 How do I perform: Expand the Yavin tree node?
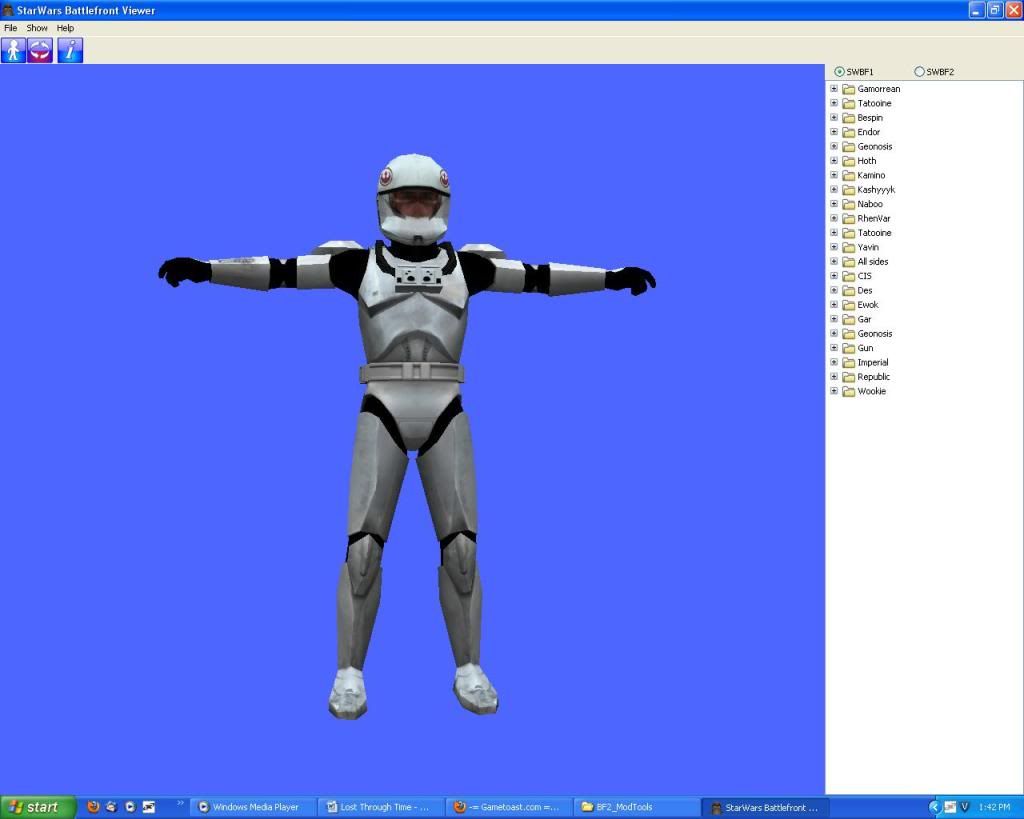point(834,247)
